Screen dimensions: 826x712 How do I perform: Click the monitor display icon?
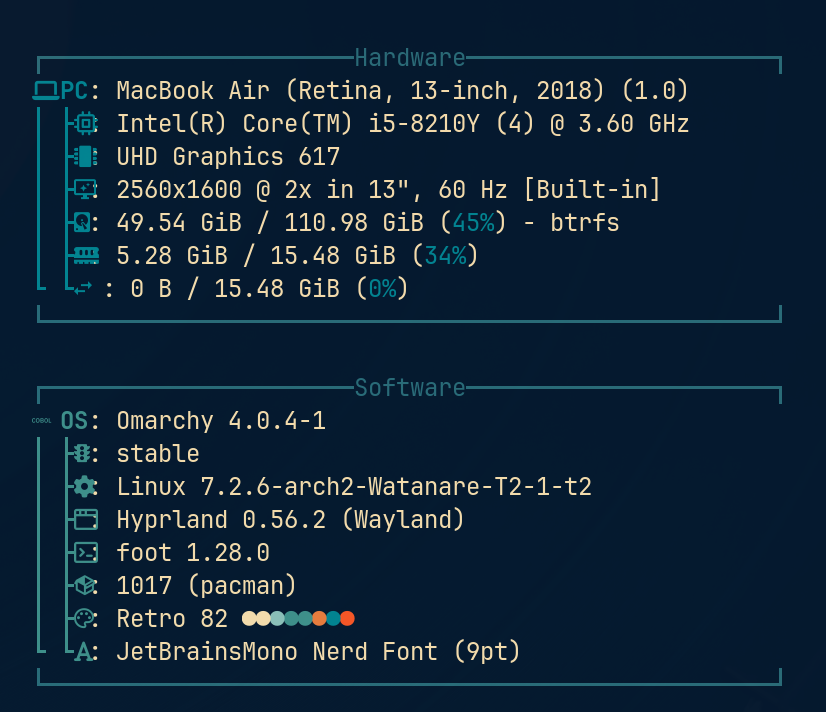click(x=85, y=190)
